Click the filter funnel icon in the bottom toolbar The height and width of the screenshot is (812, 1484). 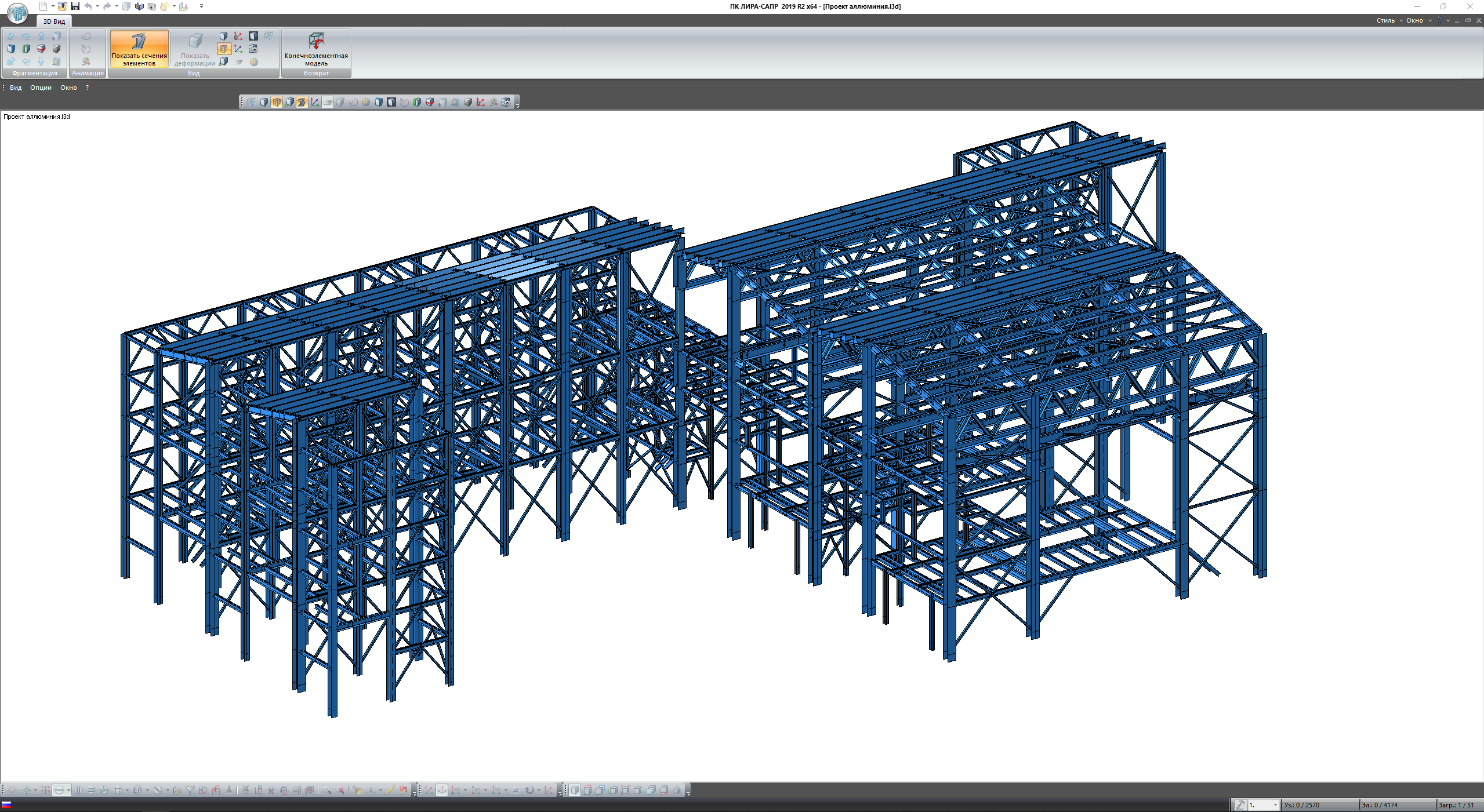tap(190, 790)
